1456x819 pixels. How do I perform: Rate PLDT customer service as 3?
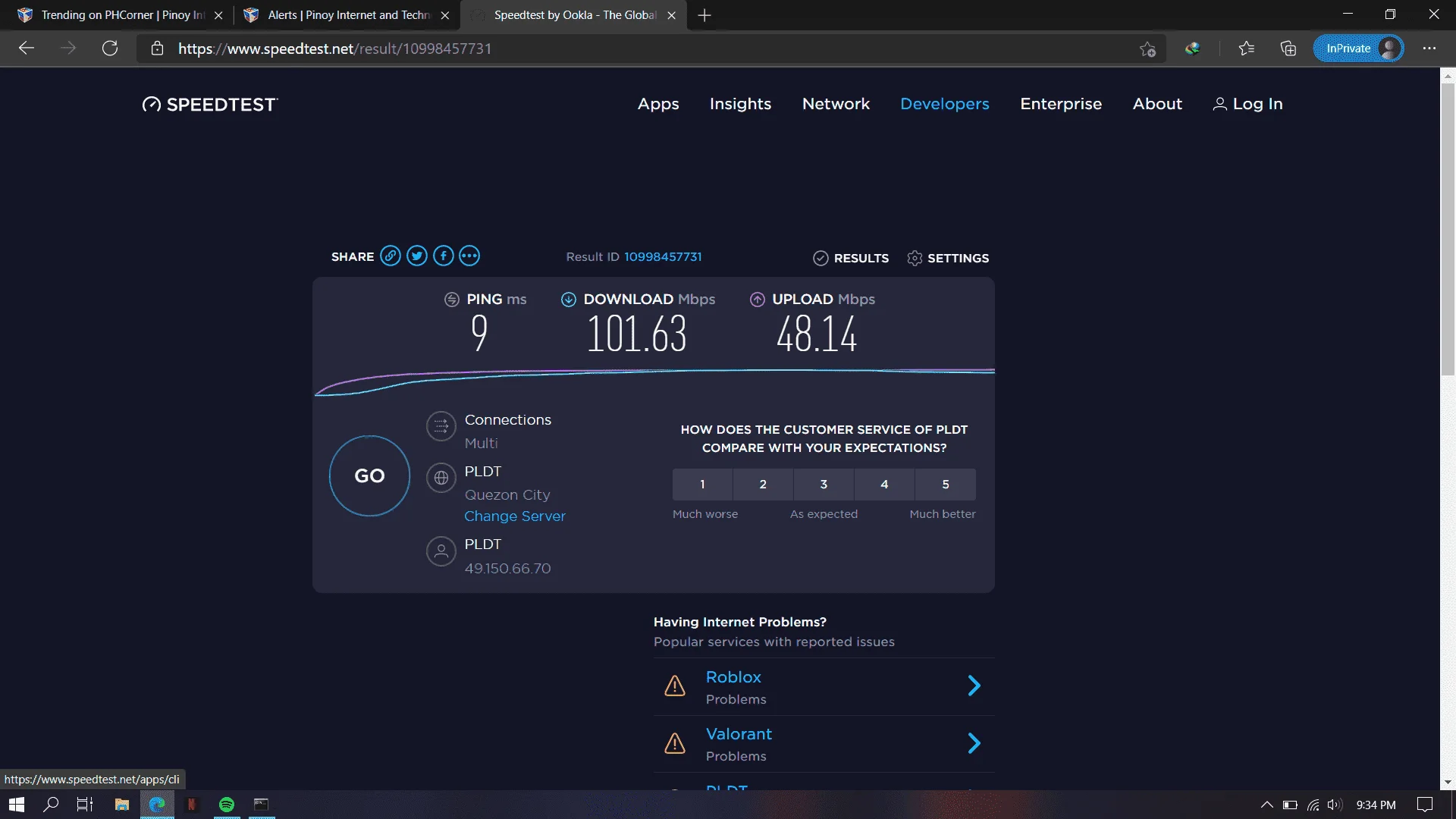pyautogui.click(x=824, y=485)
